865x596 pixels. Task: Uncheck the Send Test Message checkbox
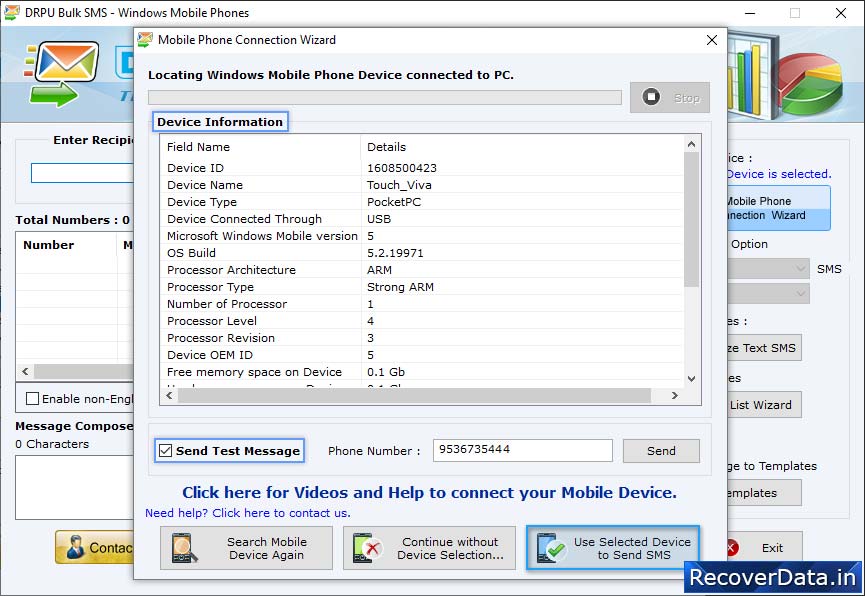pyautogui.click(x=165, y=450)
